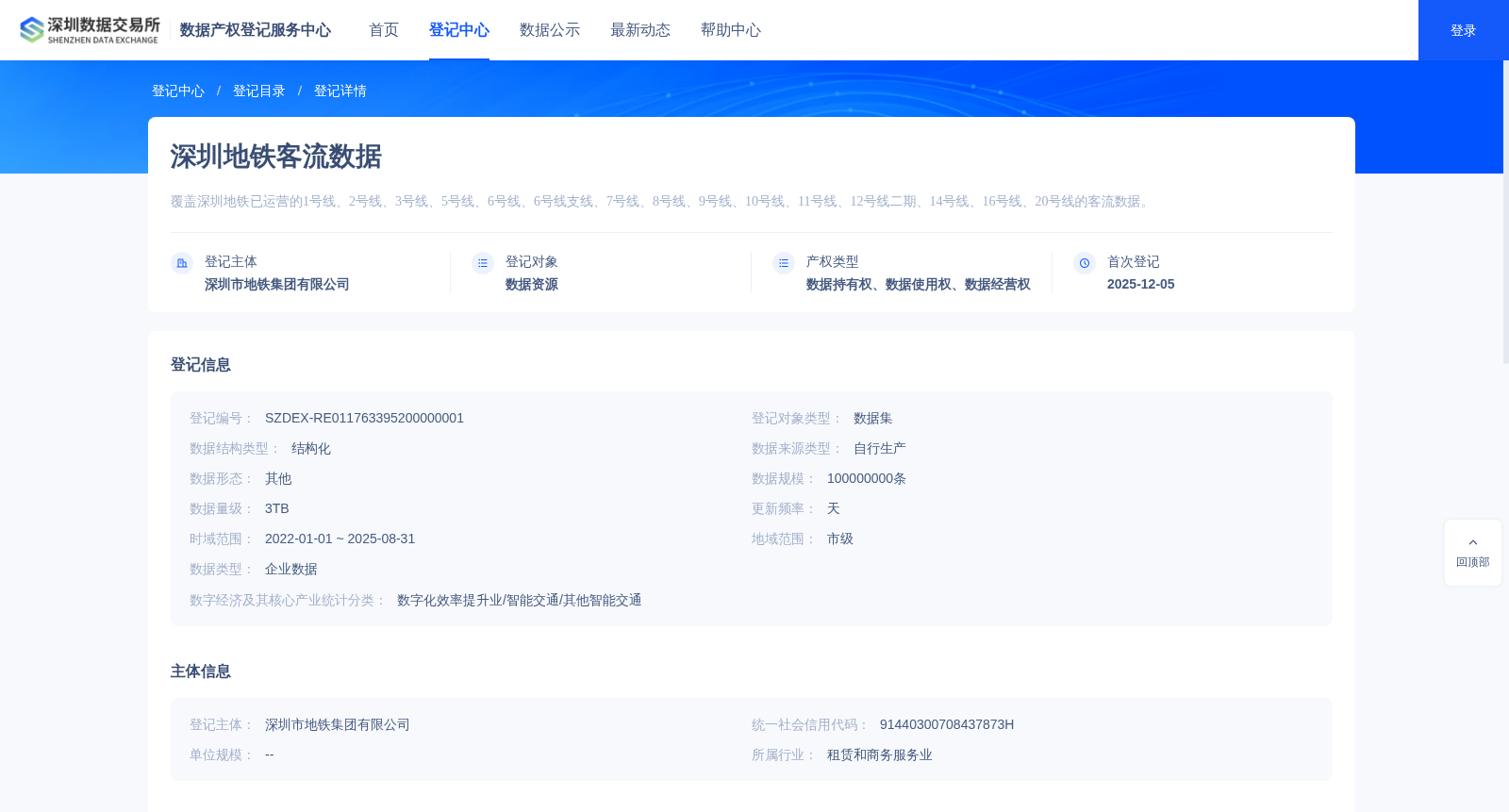Screen dimensions: 1509x812
Task: Click 登记中心 in the breadcrumb
Action: 178,91
